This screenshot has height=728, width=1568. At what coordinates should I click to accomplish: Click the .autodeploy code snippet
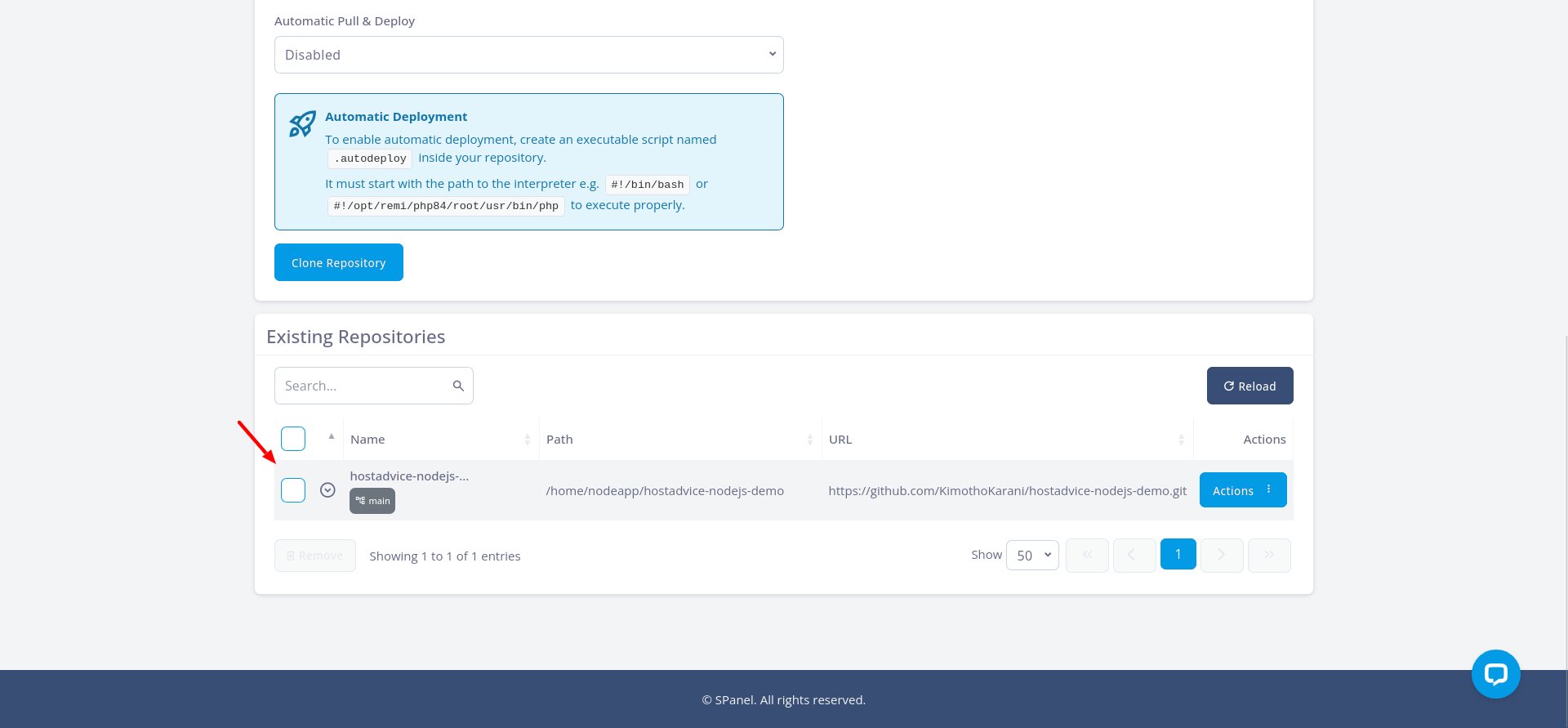point(370,159)
